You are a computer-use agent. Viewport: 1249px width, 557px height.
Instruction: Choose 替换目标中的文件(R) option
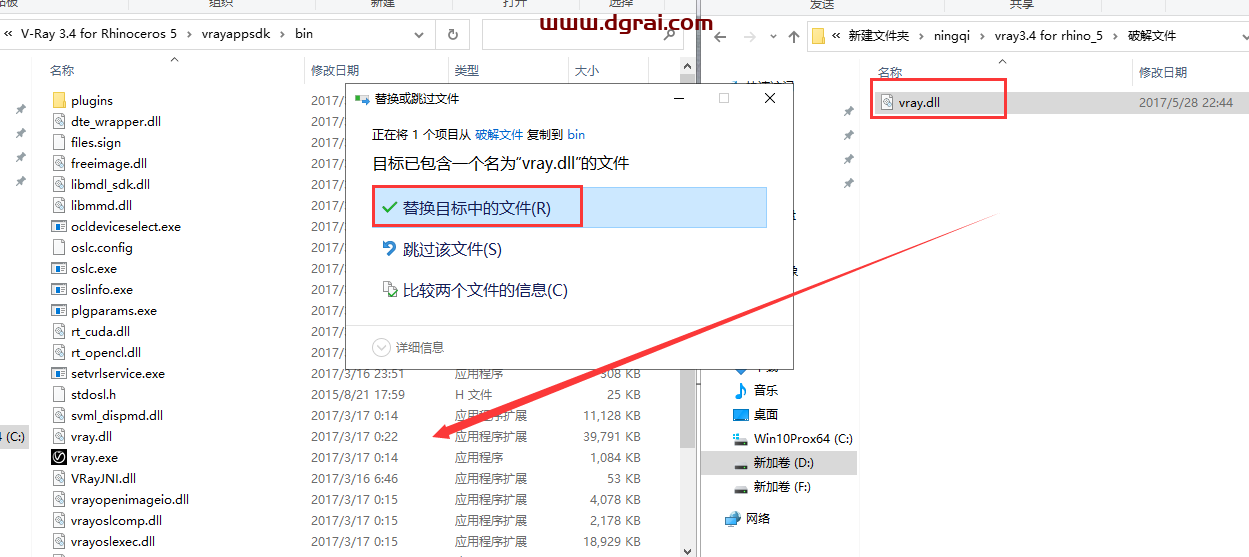[x=476, y=208]
